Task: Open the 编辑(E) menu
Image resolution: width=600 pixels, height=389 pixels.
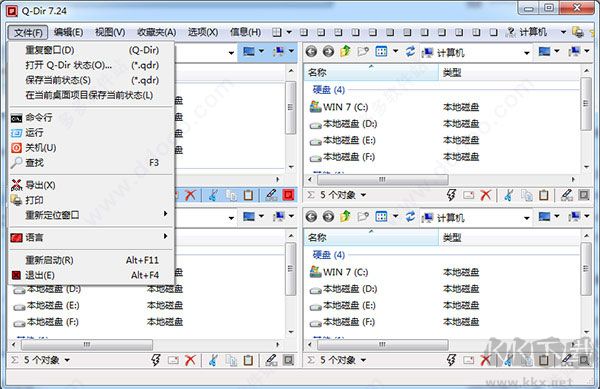Action: pyautogui.click(x=68, y=33)
